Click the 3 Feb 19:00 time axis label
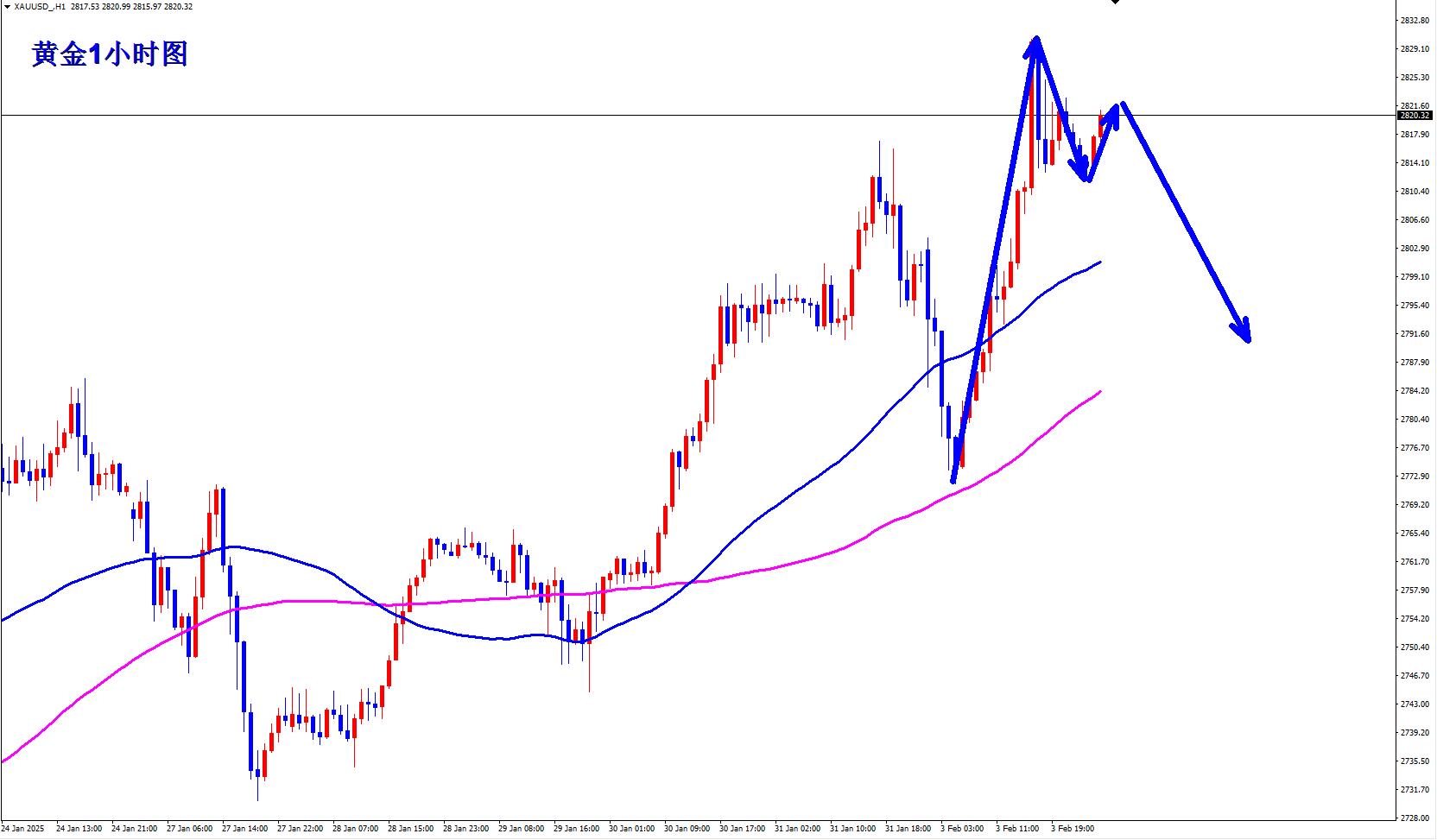This screenshot has width=1437, height=840. (1073, 829)
